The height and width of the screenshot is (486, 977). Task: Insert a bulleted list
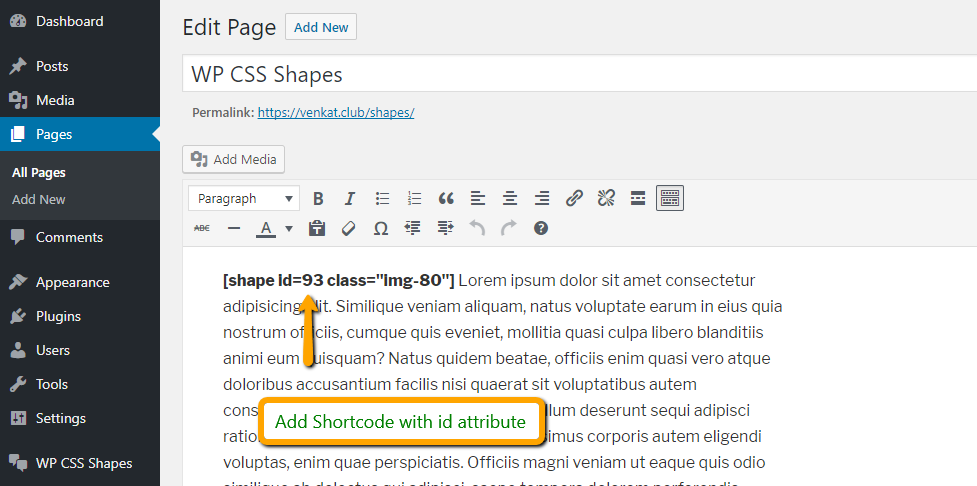point(382,199)
